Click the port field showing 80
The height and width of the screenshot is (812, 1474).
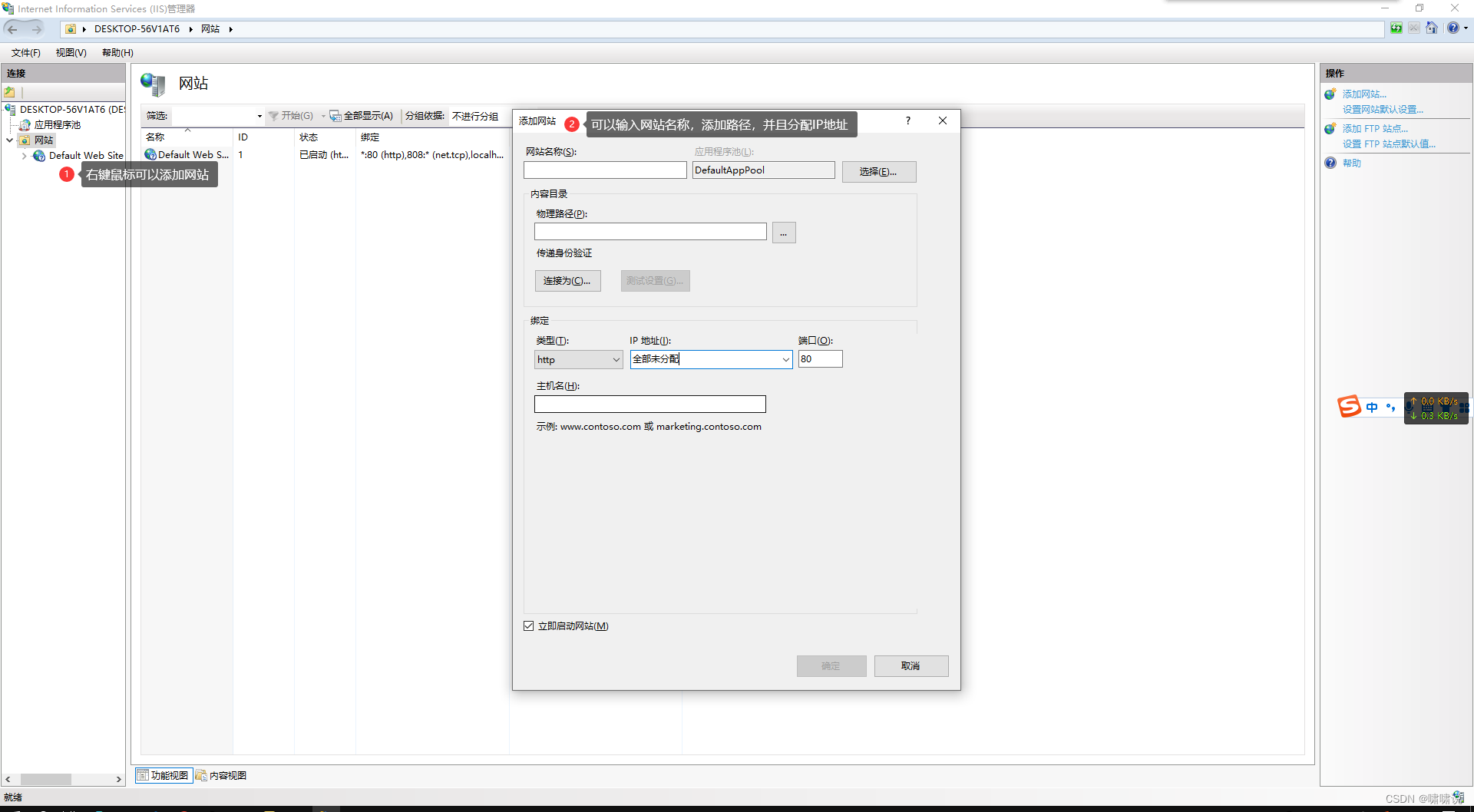point(821,359)
